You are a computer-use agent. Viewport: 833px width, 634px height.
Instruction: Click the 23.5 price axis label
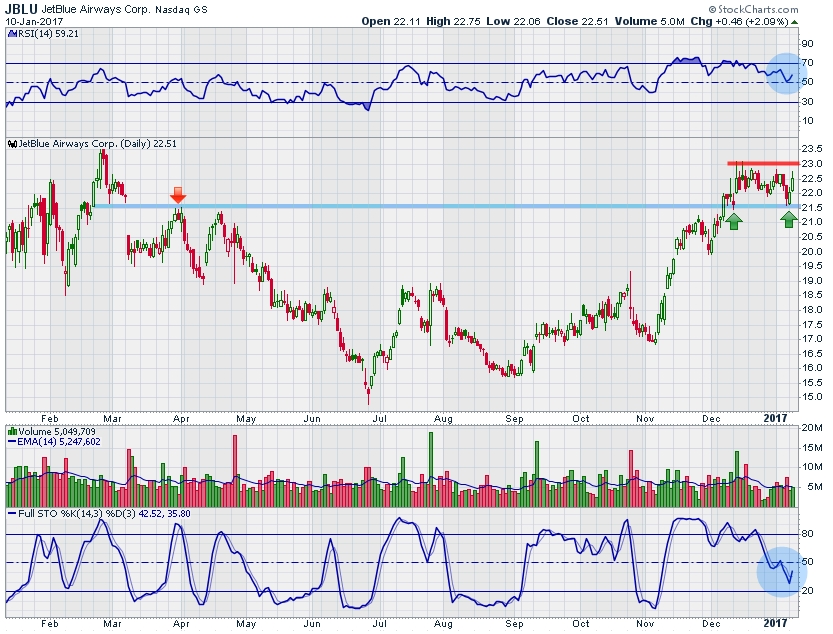point(811,149)
